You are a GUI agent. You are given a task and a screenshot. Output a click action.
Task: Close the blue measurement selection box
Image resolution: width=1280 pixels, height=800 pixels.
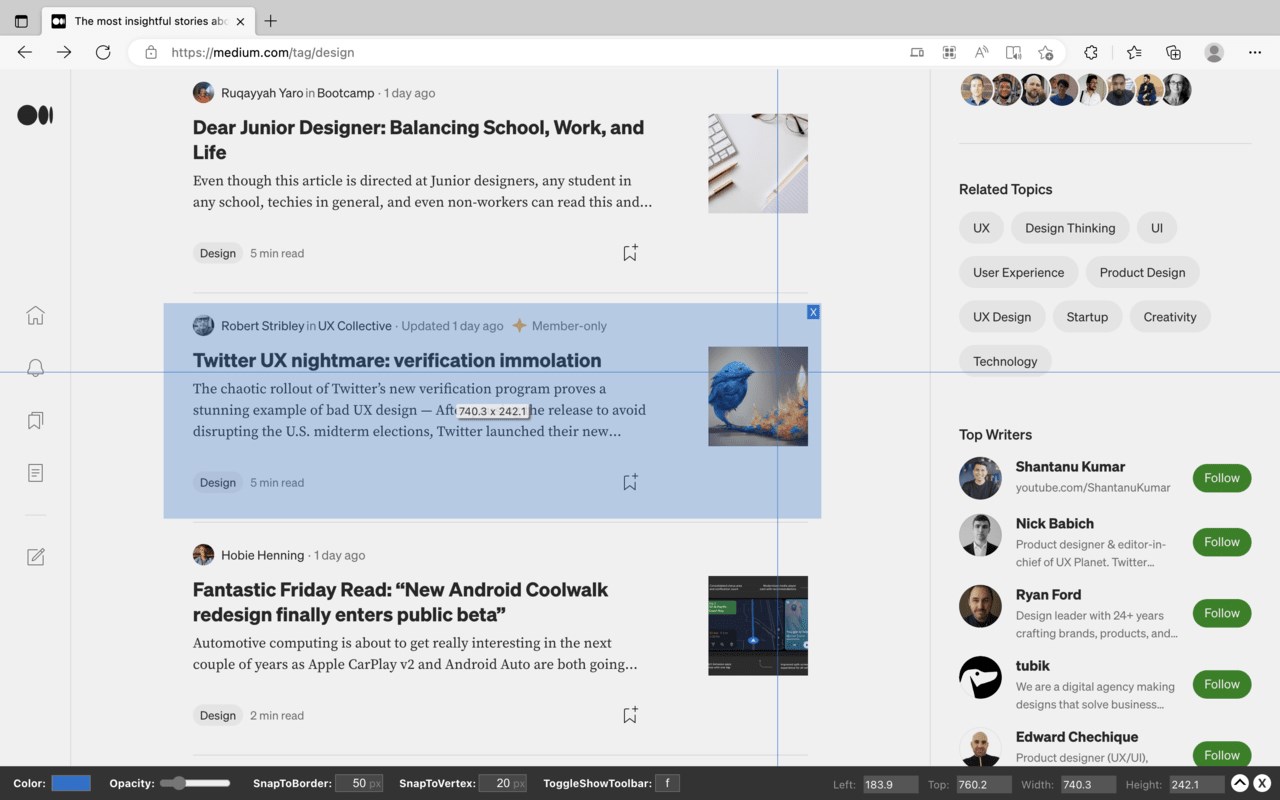(813, 312)
